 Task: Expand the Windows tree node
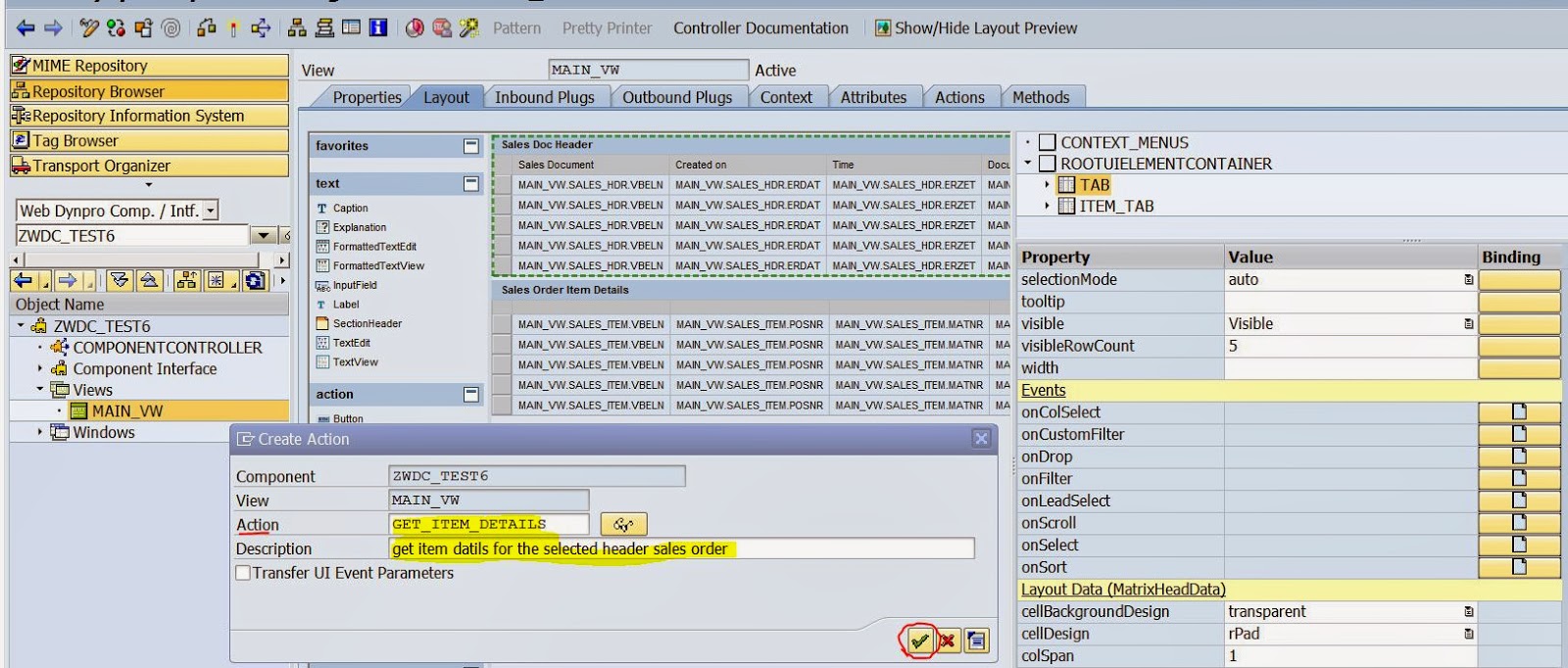click(39, 432)
